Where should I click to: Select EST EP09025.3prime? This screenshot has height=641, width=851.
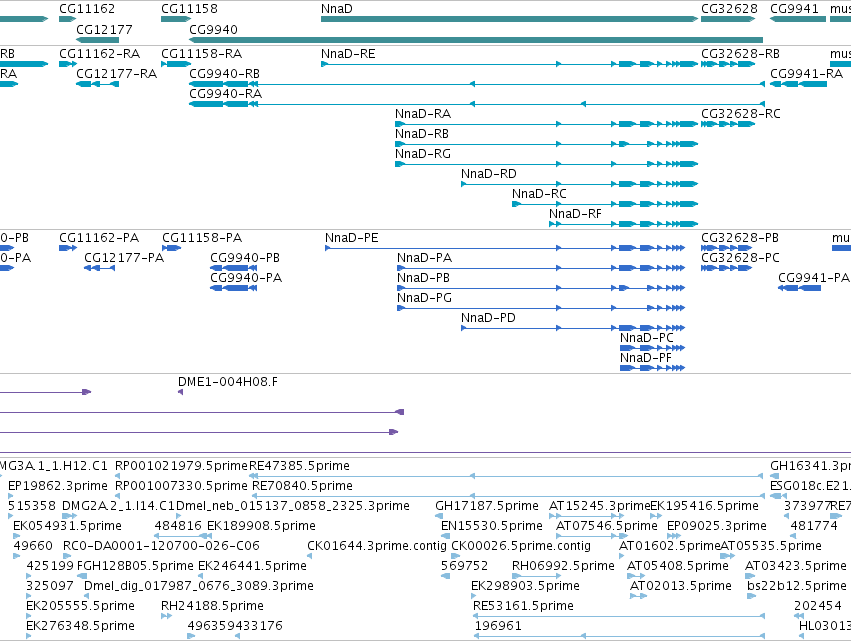pos(674,536)
